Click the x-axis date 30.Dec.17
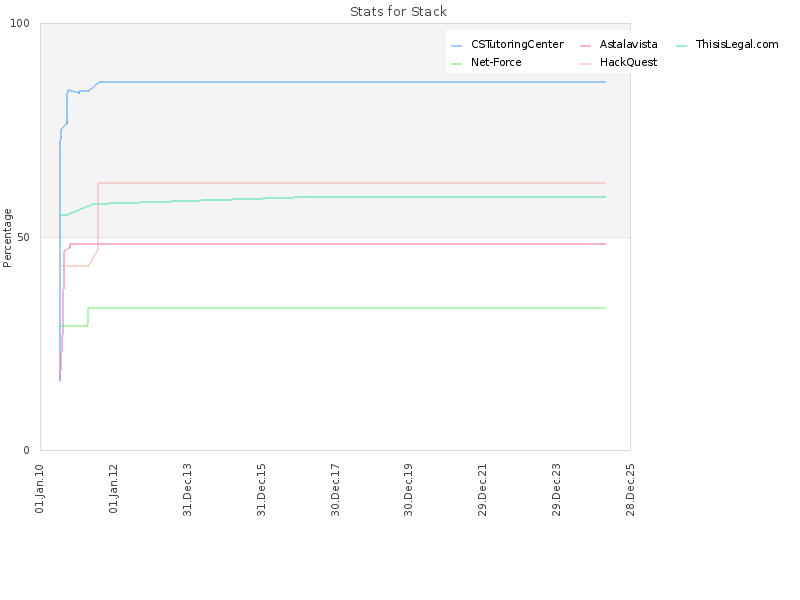The image size is (800, 600). pos(335,489)
